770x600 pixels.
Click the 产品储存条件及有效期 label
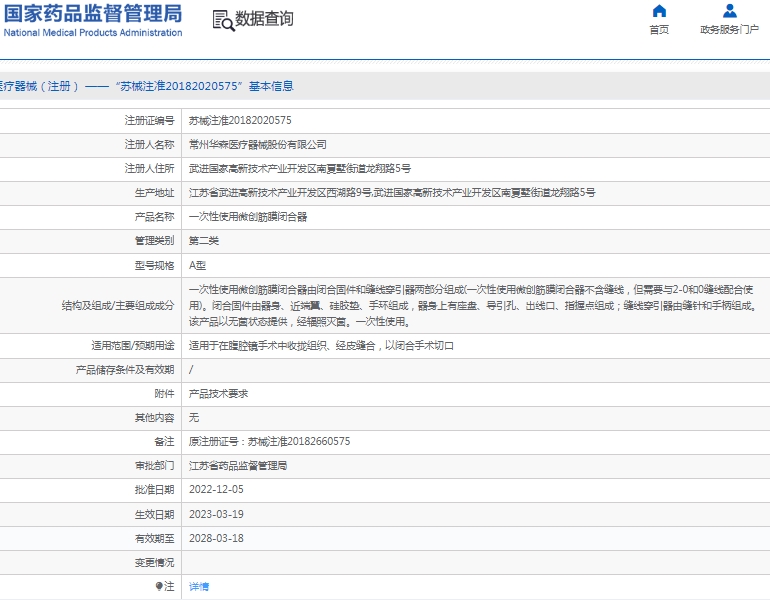(x=125, y=370)
